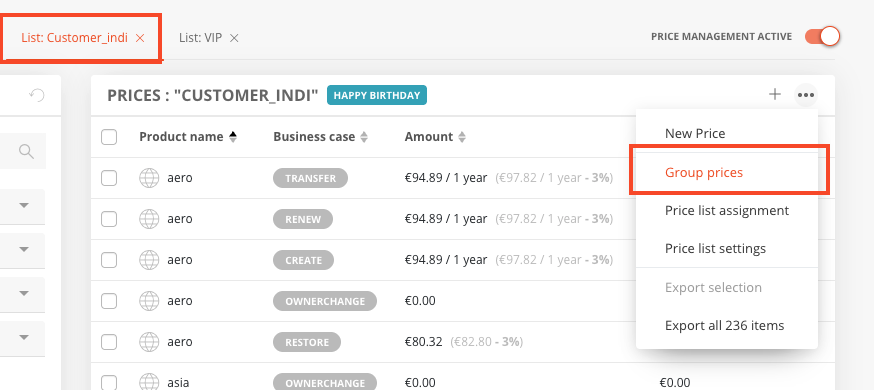Click the asia product name
The width and height of the screenshot is (874, 390).
tap(178, 383)
